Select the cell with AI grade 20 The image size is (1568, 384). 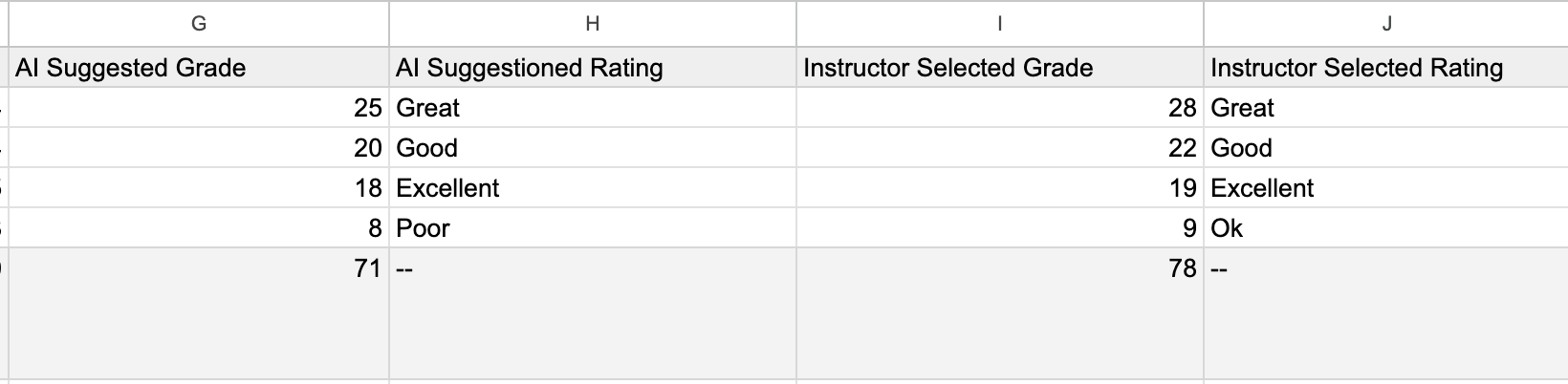199,148
